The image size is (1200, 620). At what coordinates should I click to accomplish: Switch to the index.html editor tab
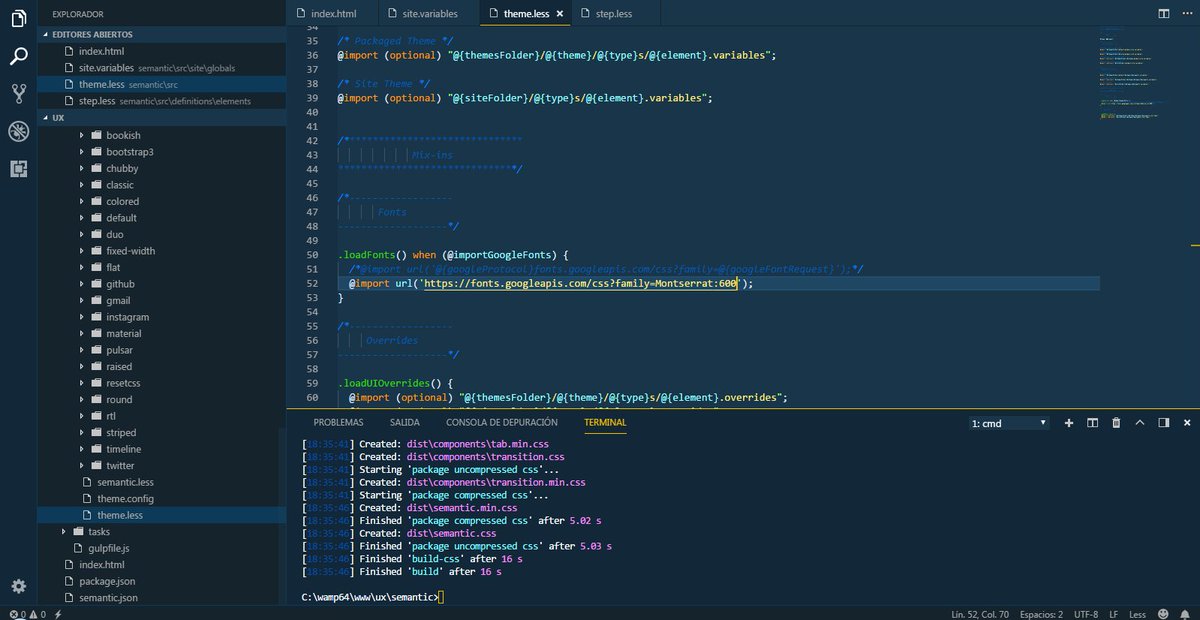point(334,14)
